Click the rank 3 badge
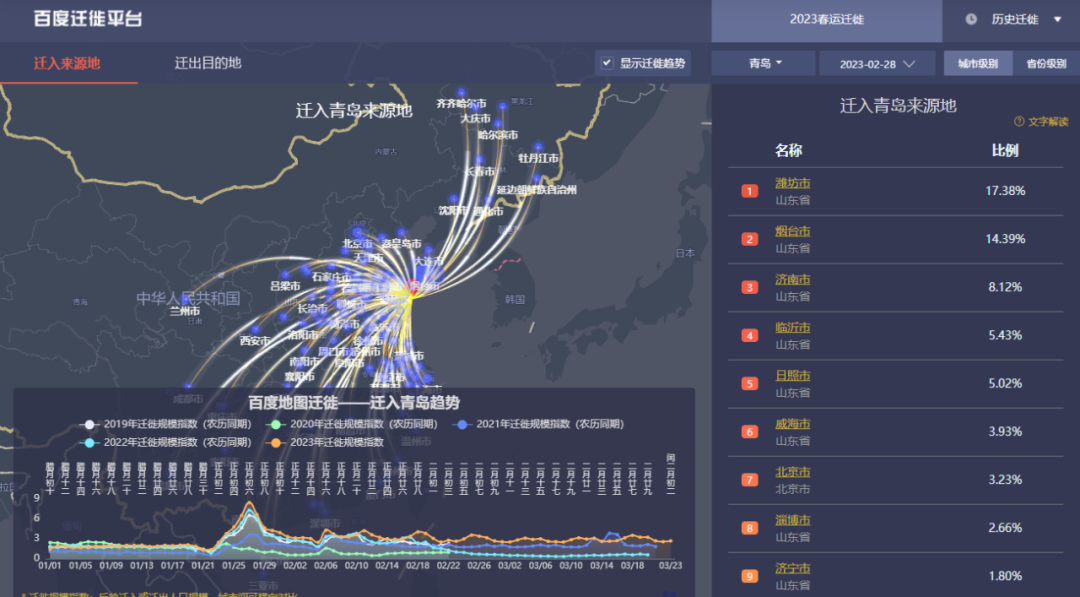Viewport: 1080px width, 597px height. coord(749,288)
